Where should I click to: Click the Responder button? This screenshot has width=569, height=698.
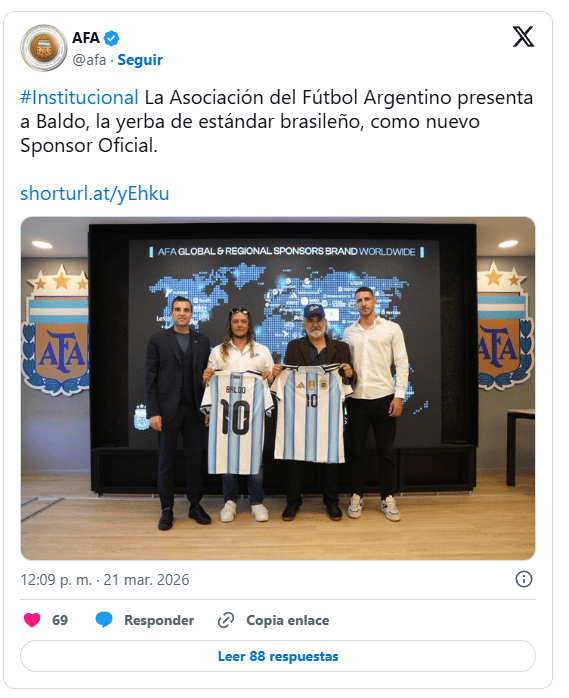click(159, 620)
